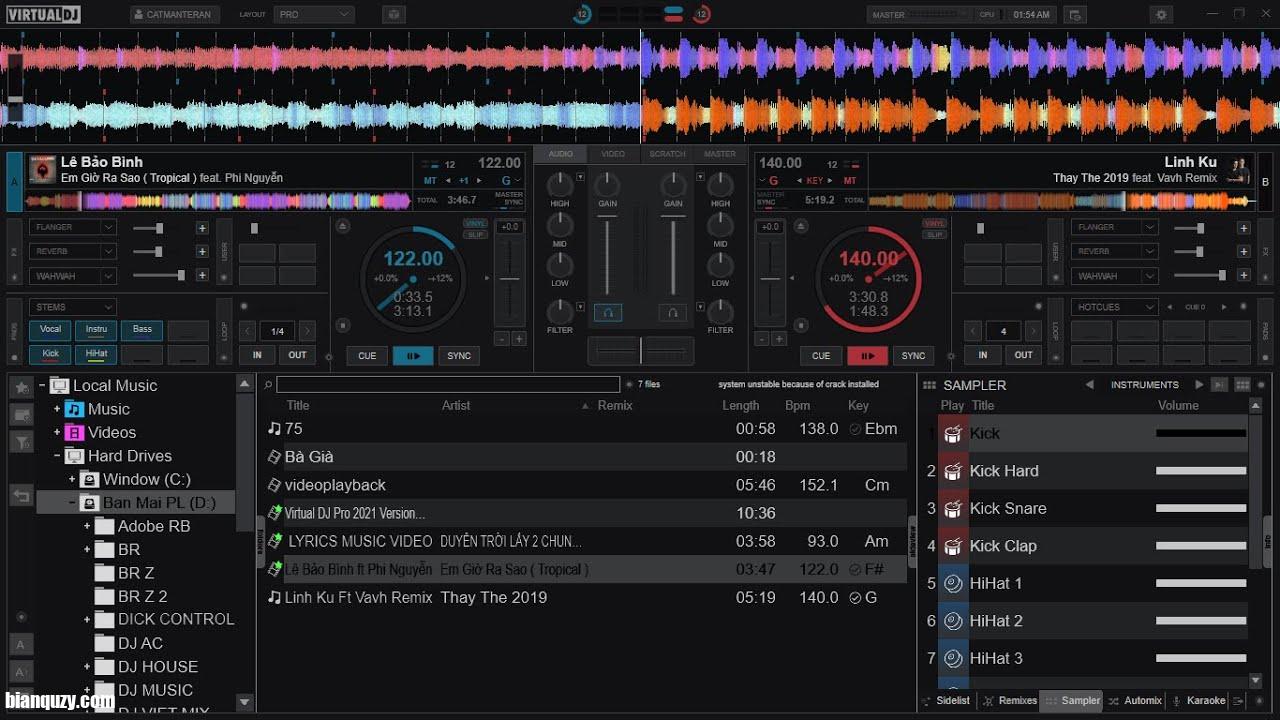Open the HOTCUES pads mode dropdown
Viewport: 1280px width, 720px height.
(x=1114, y=308)
